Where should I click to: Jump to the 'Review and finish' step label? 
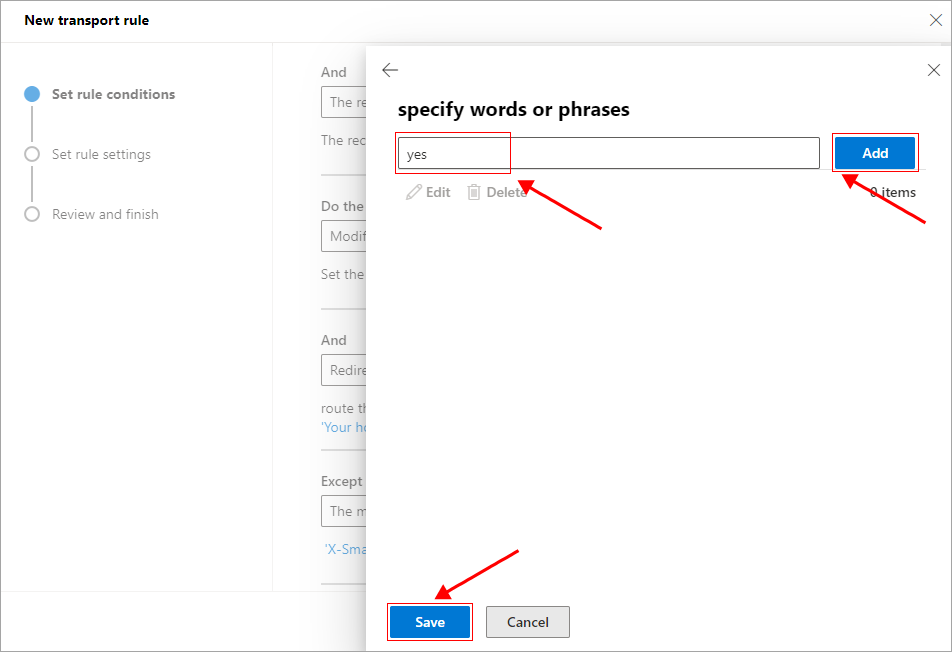pyautogui.click(x=105, y=214)
